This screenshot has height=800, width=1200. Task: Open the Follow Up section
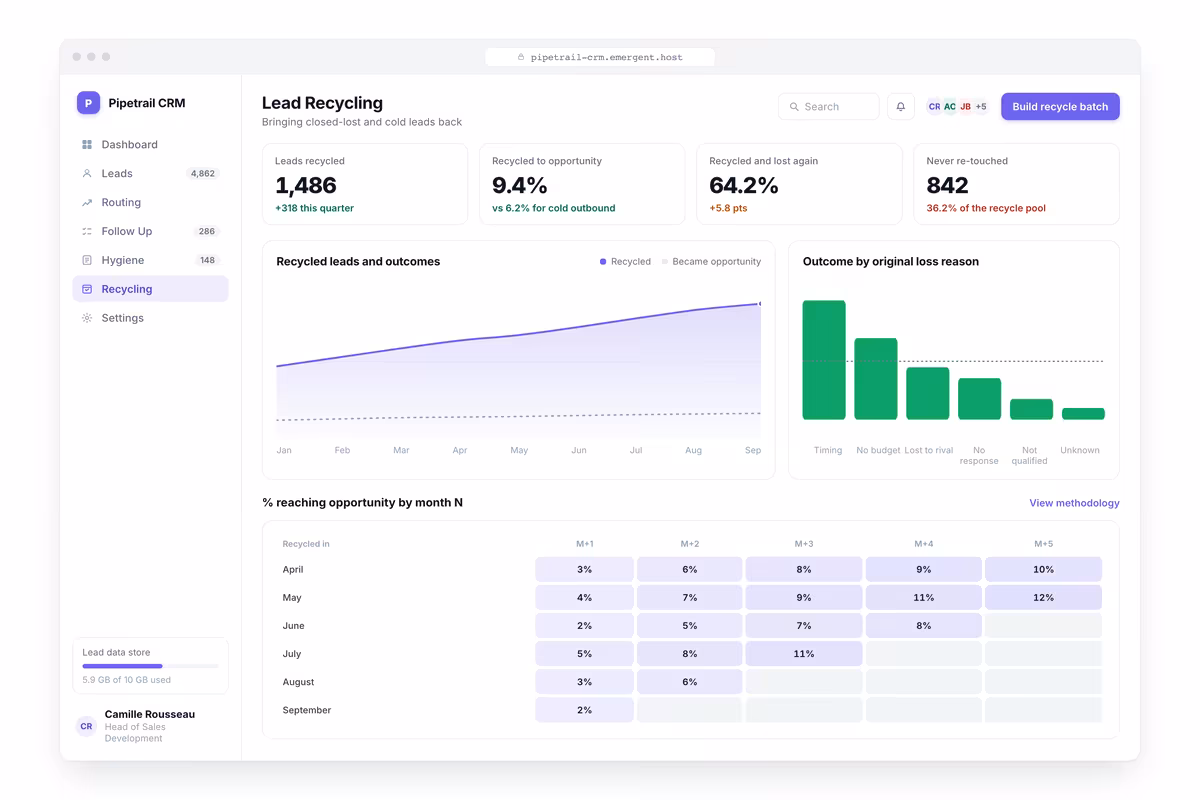point(150,231)
